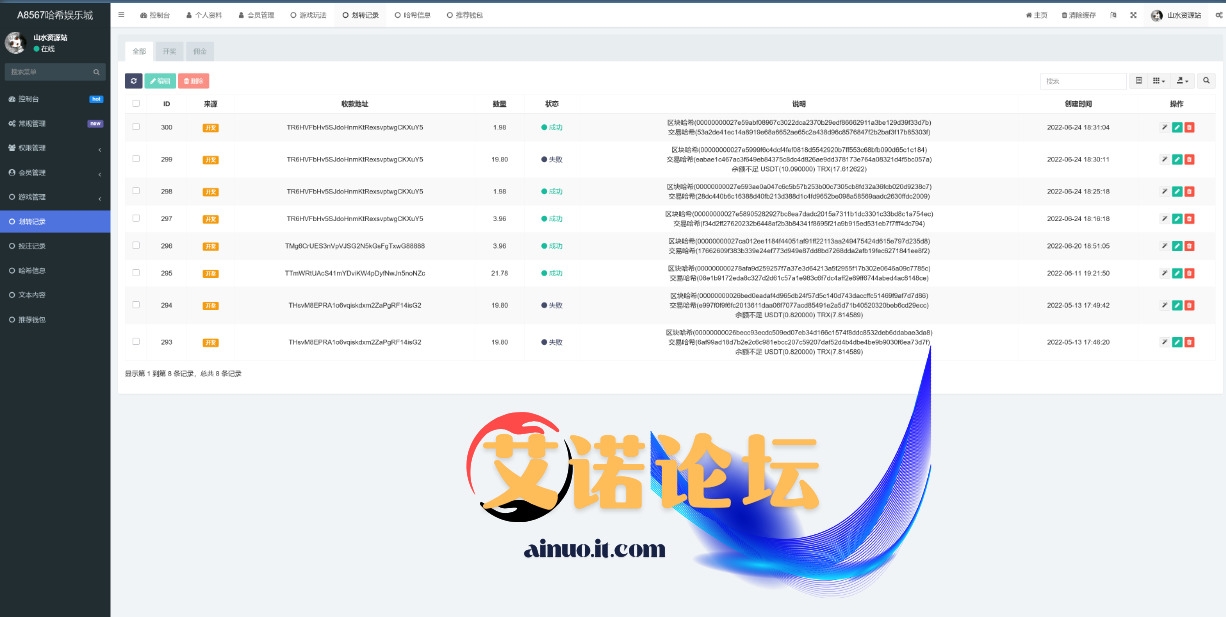Click the green pencil icon for row 297
The height and width of the screenshot is (617, 1226).
[x=1177, y=218]
